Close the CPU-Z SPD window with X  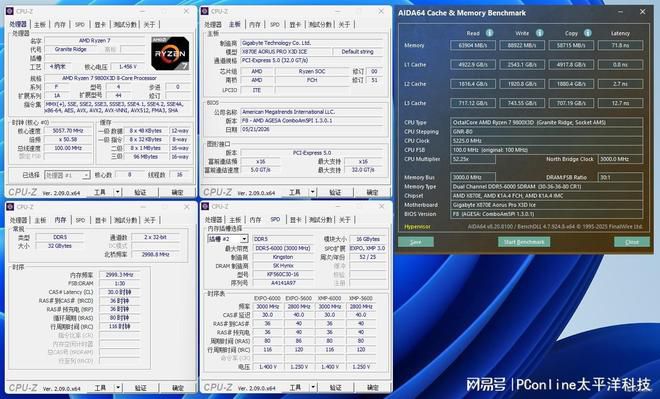[381, 206]
